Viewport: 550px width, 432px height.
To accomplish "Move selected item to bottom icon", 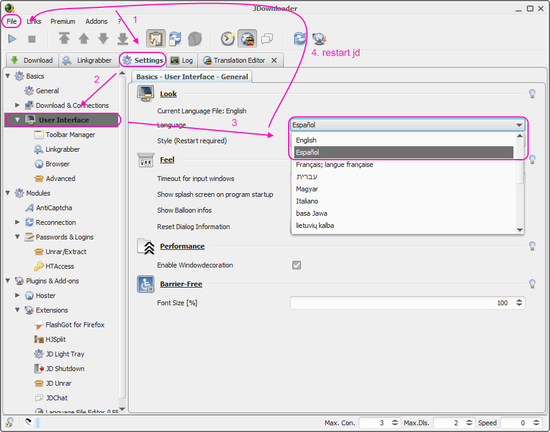I will [x=122, y=39].
